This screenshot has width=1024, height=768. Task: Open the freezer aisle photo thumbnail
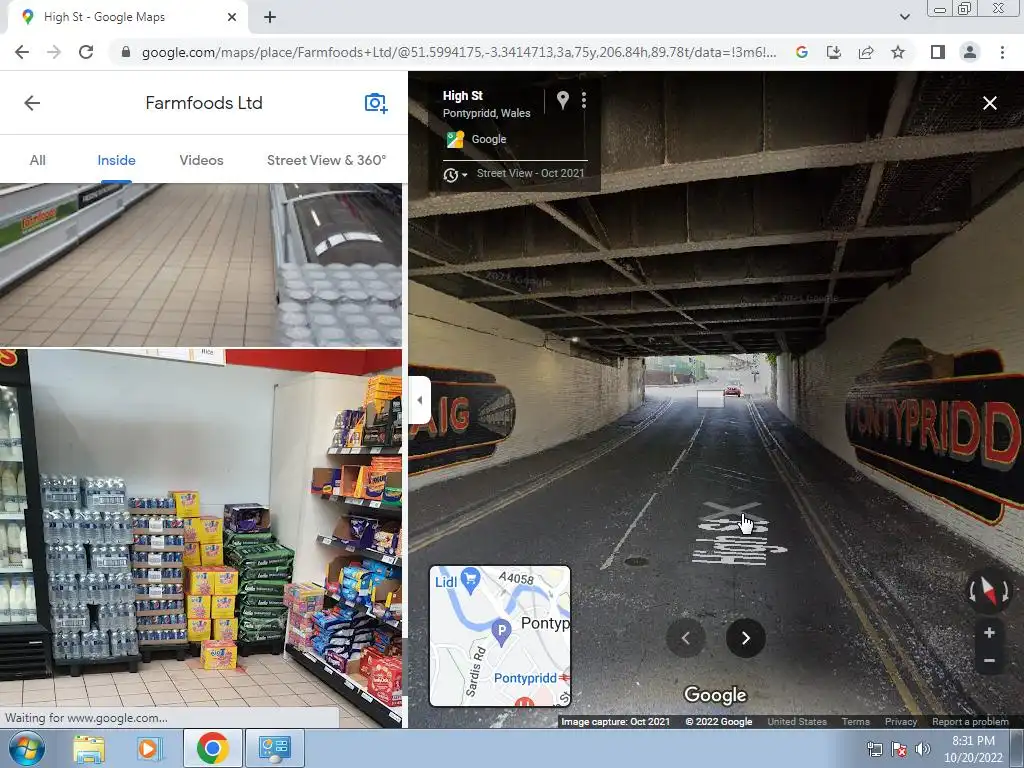coord(200,264)
